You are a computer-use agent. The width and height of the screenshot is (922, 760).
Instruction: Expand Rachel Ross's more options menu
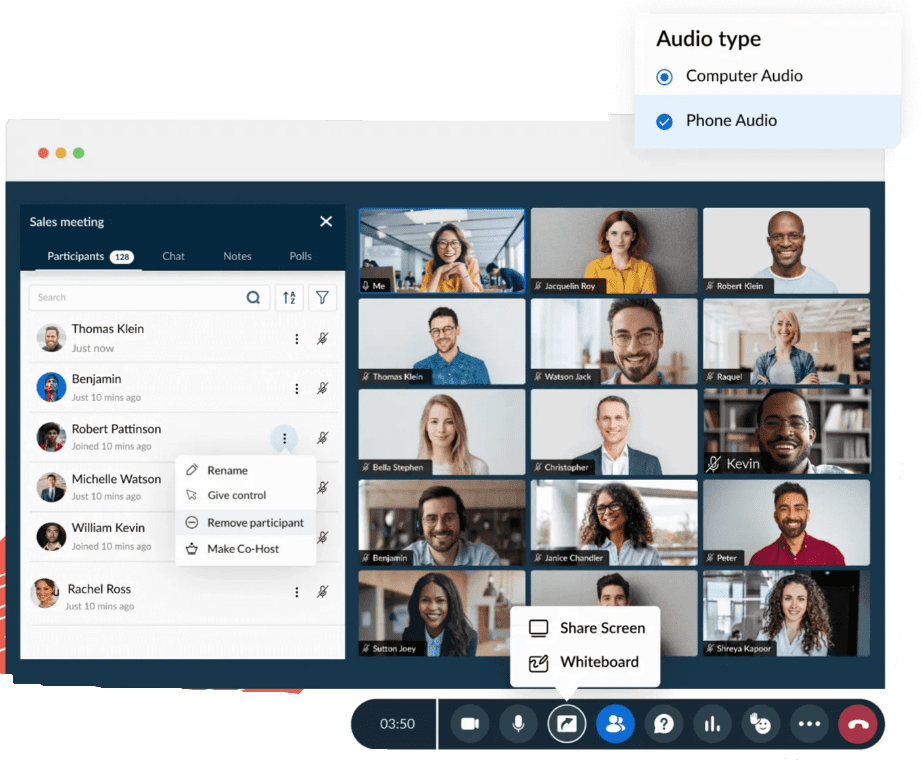click(x=296, y=592)
